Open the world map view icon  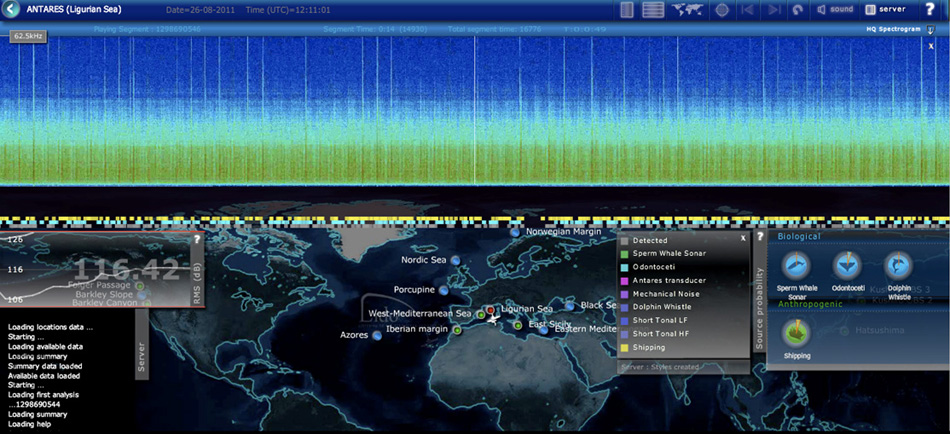coord(687,10)
